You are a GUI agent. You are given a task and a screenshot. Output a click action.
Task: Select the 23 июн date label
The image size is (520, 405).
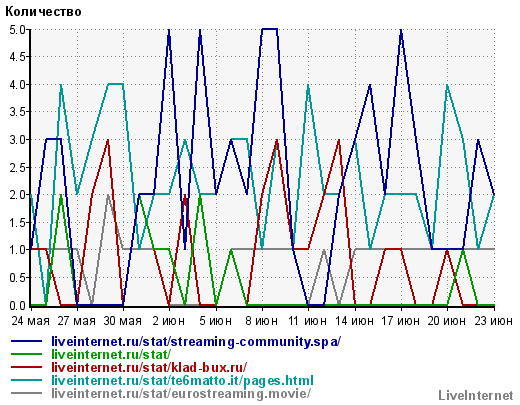pyautogui.click(x=493, y=321)
